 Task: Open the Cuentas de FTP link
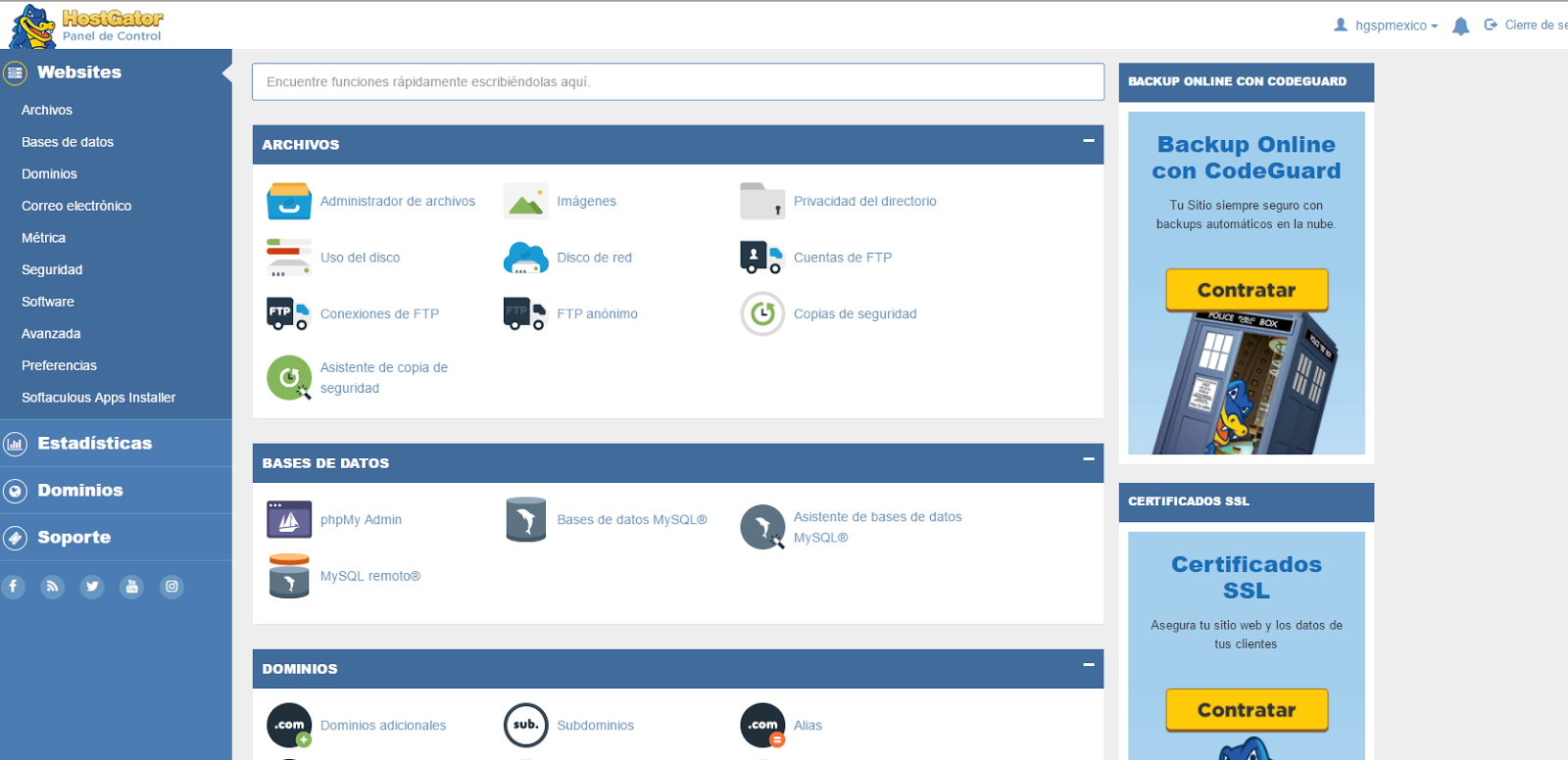click(x=843, y=258)
